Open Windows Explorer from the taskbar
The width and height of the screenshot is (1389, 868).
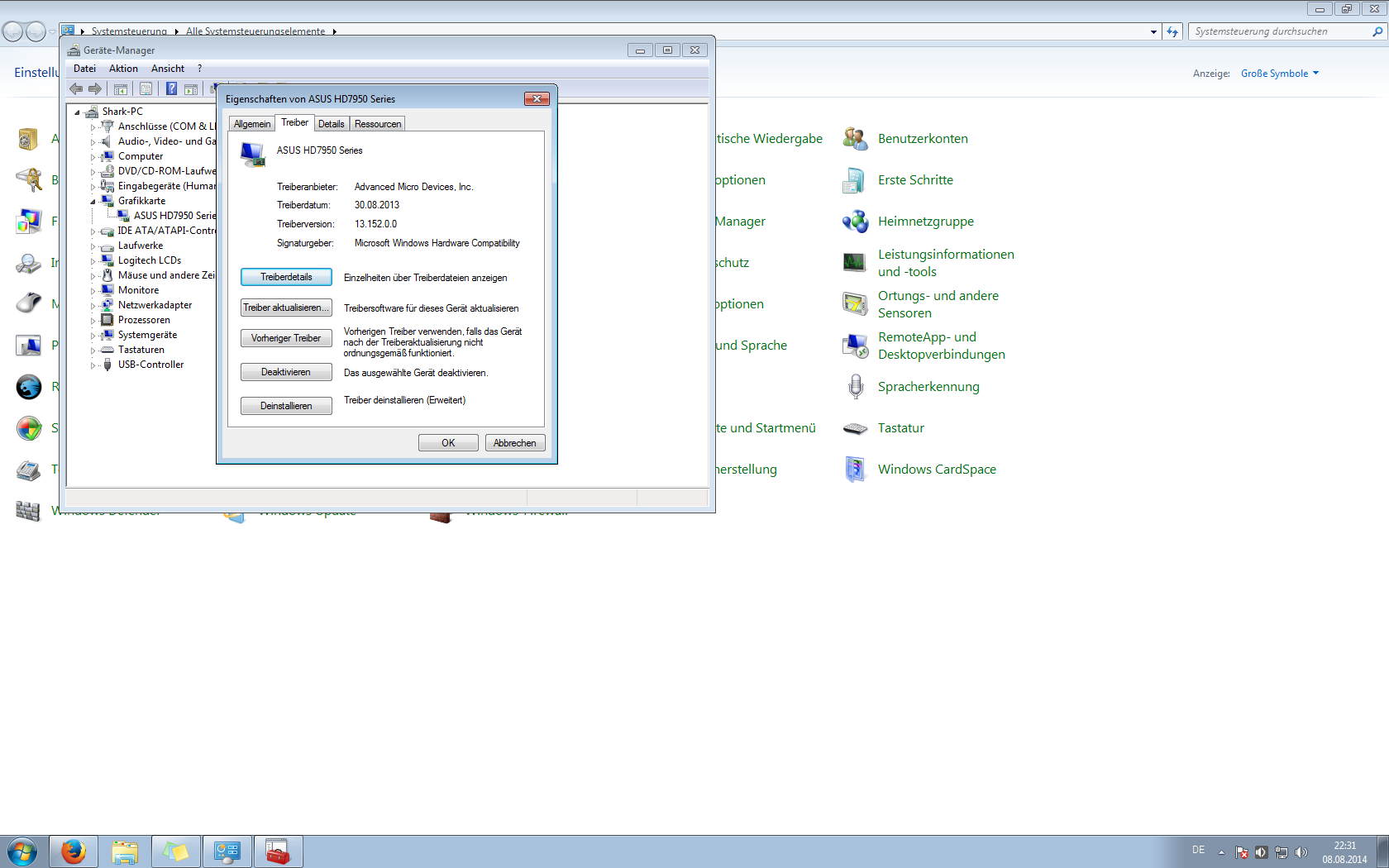tap(125, 851)
